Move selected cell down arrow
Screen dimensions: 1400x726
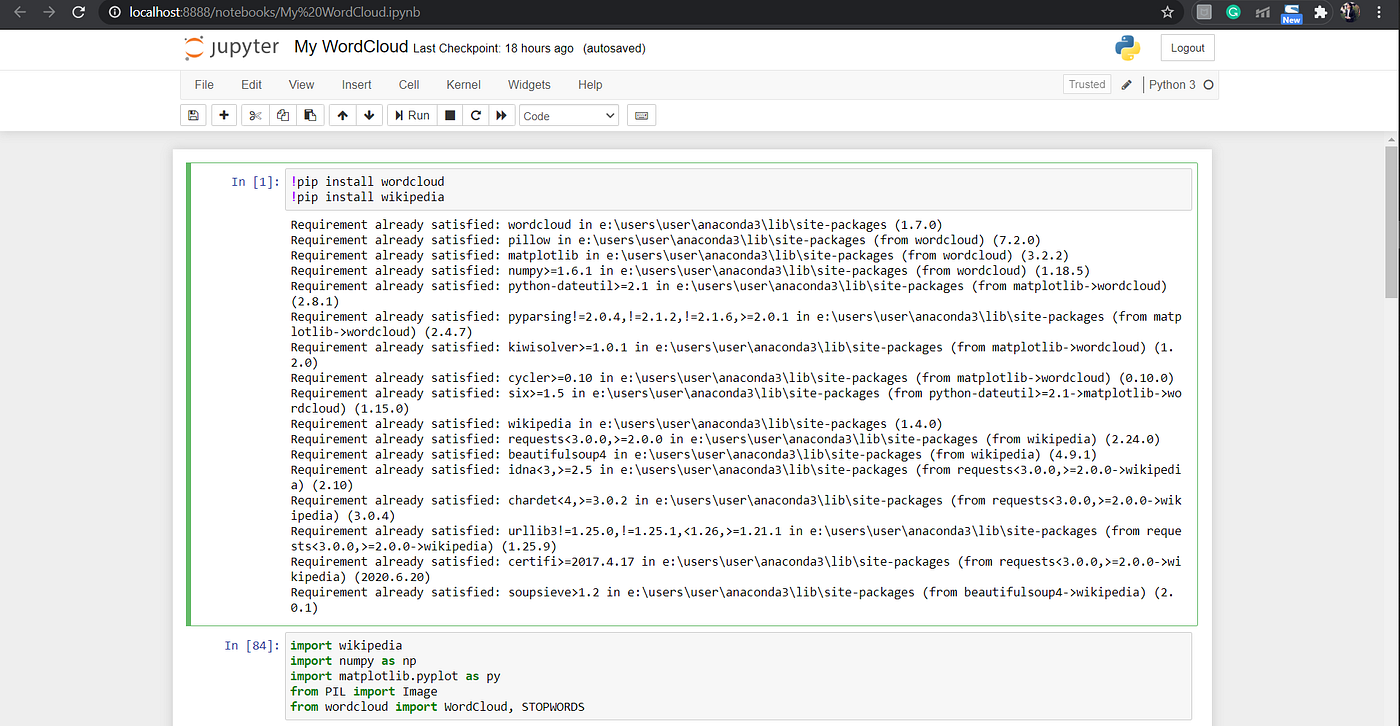pyautogui.click(x=369, y=115)
